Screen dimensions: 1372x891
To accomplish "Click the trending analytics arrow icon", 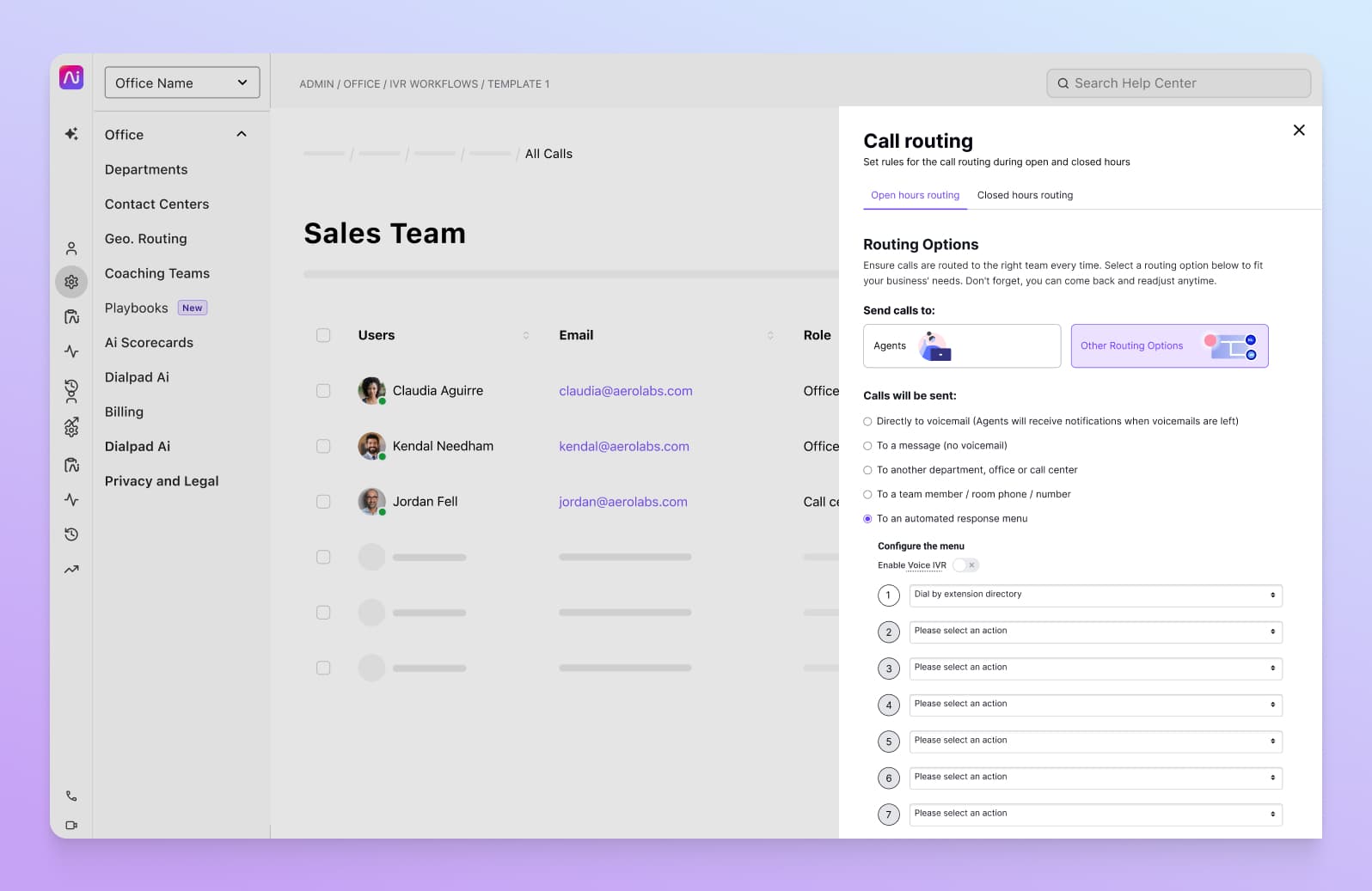I will coord(71,570).
